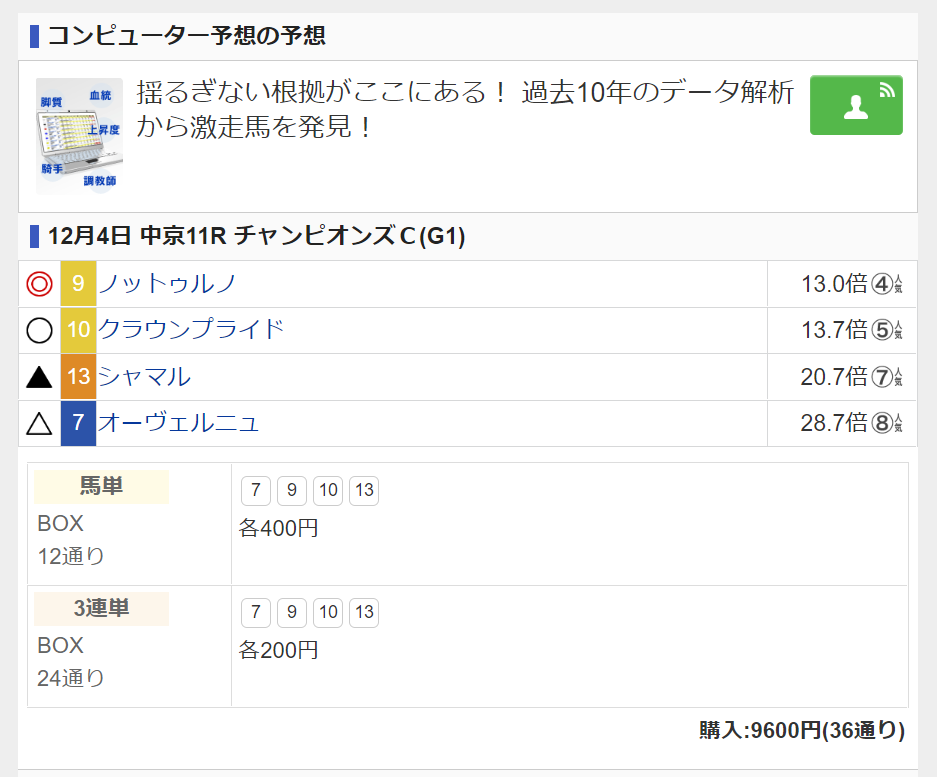Viewport: 937px width, 777px height.
Task: Click orange number 13 horse badge
Action: click(78, 377)
